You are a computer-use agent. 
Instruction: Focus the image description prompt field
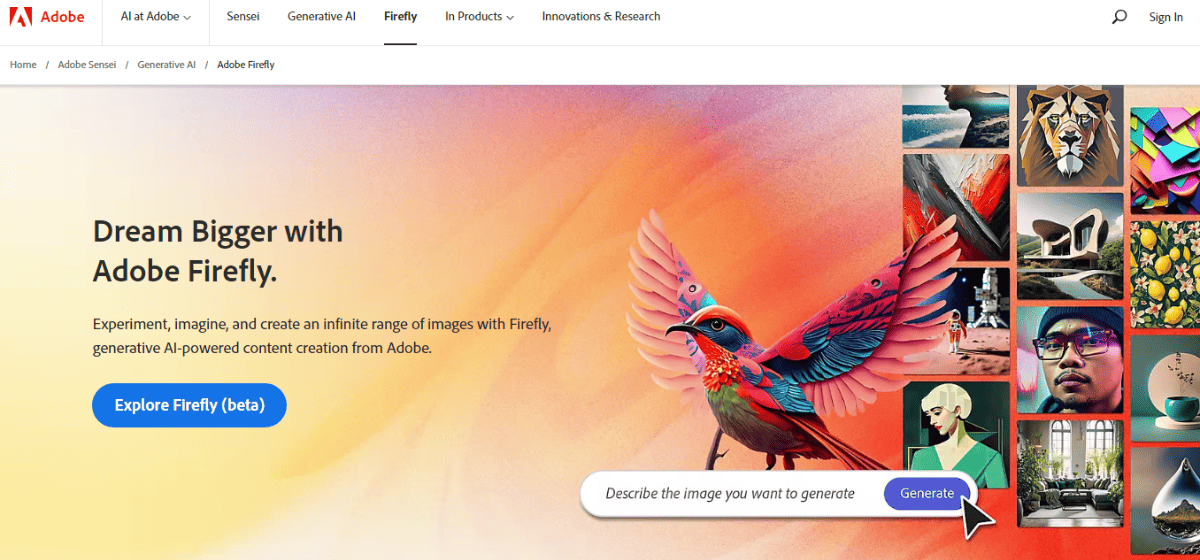pyautogui.click(x=730, y=493)
